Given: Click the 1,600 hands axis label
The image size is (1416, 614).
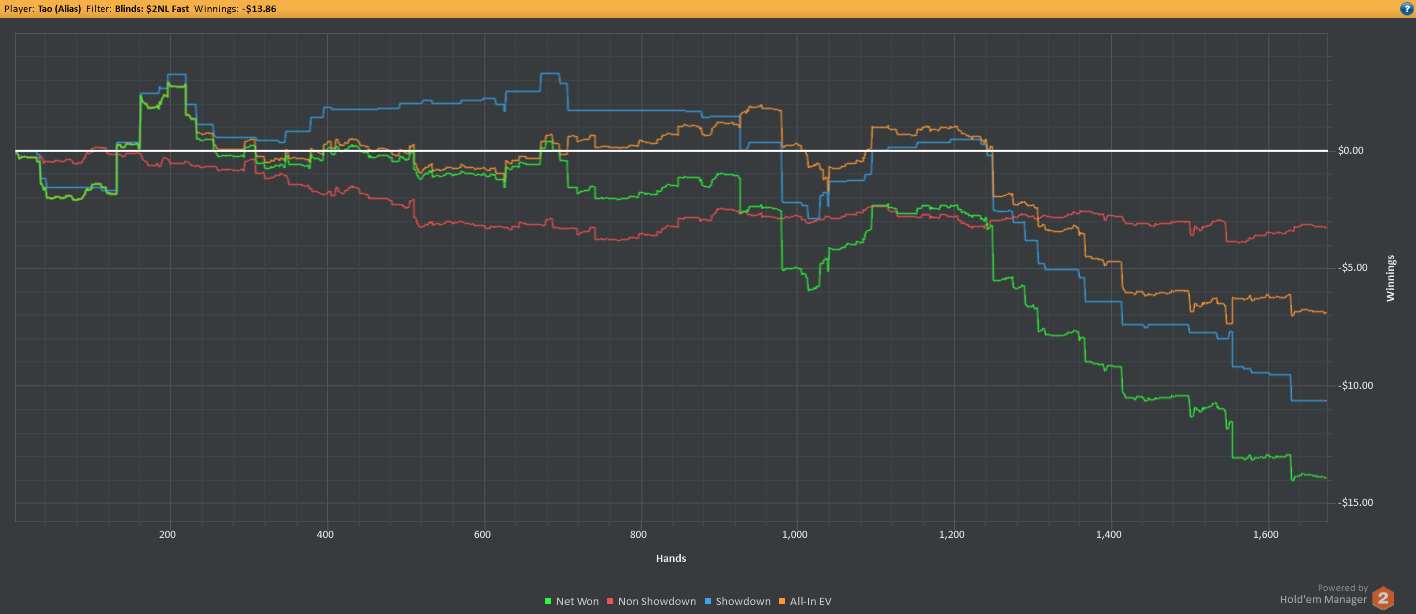Looking at the screenshot, I should click(x=1266, y=535).
